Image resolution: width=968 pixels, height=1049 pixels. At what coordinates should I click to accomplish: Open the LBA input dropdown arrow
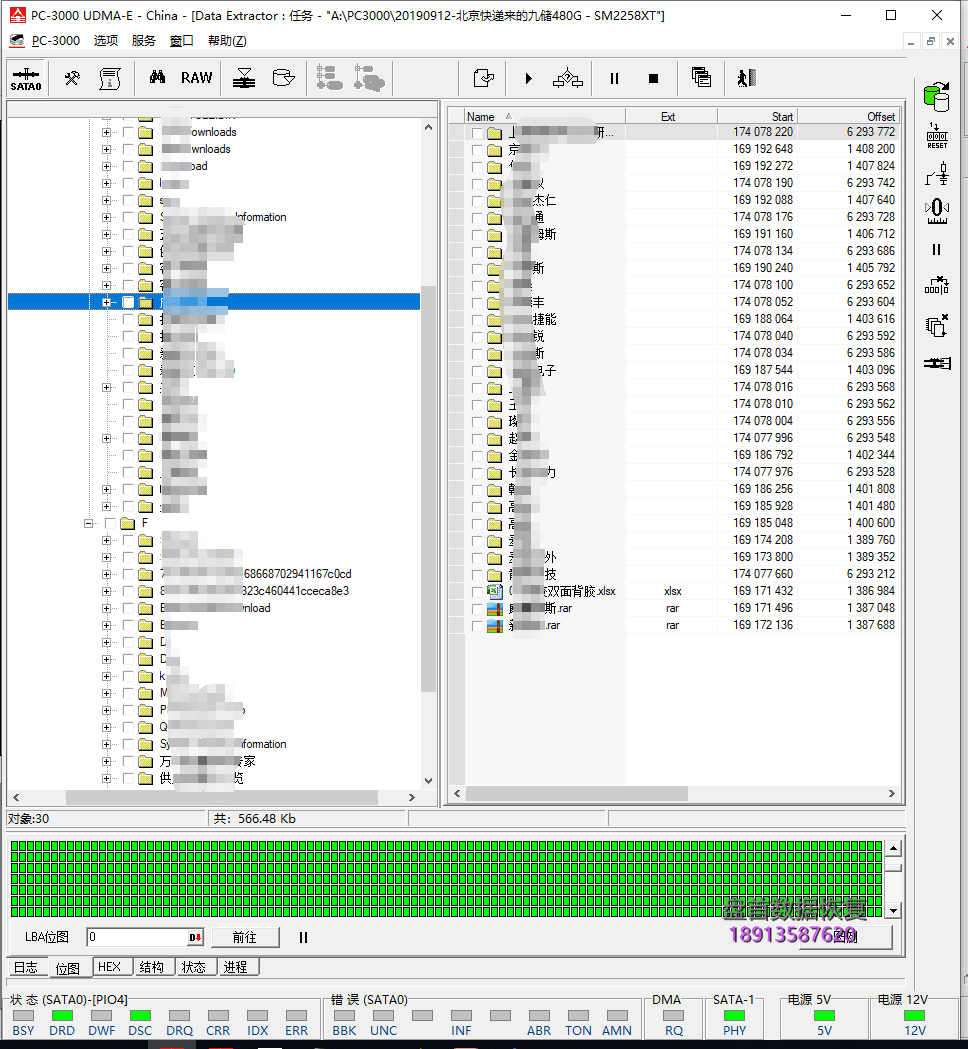coord(195,937)
